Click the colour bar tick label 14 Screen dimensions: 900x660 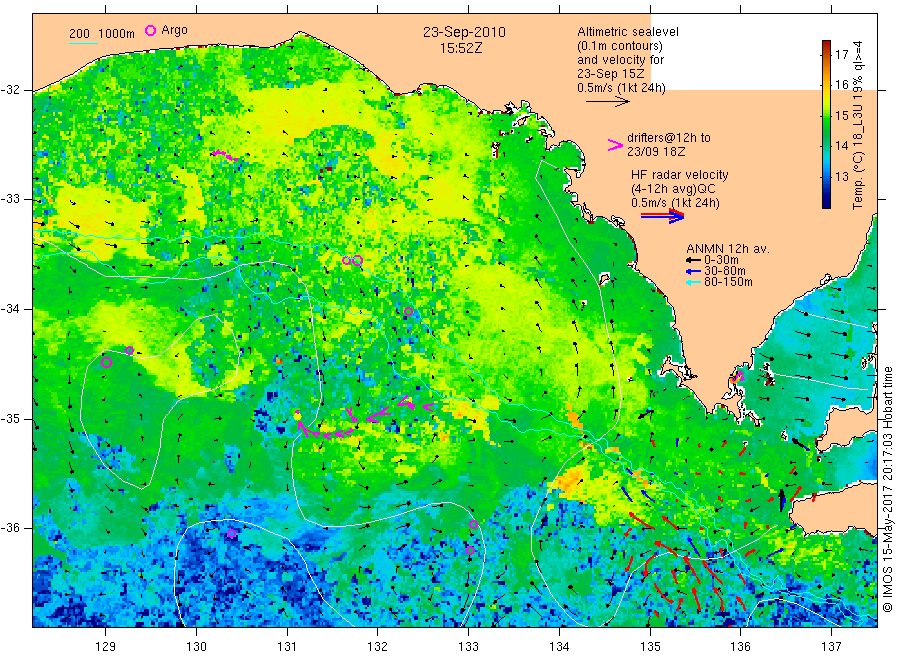[x=841, y=146]
